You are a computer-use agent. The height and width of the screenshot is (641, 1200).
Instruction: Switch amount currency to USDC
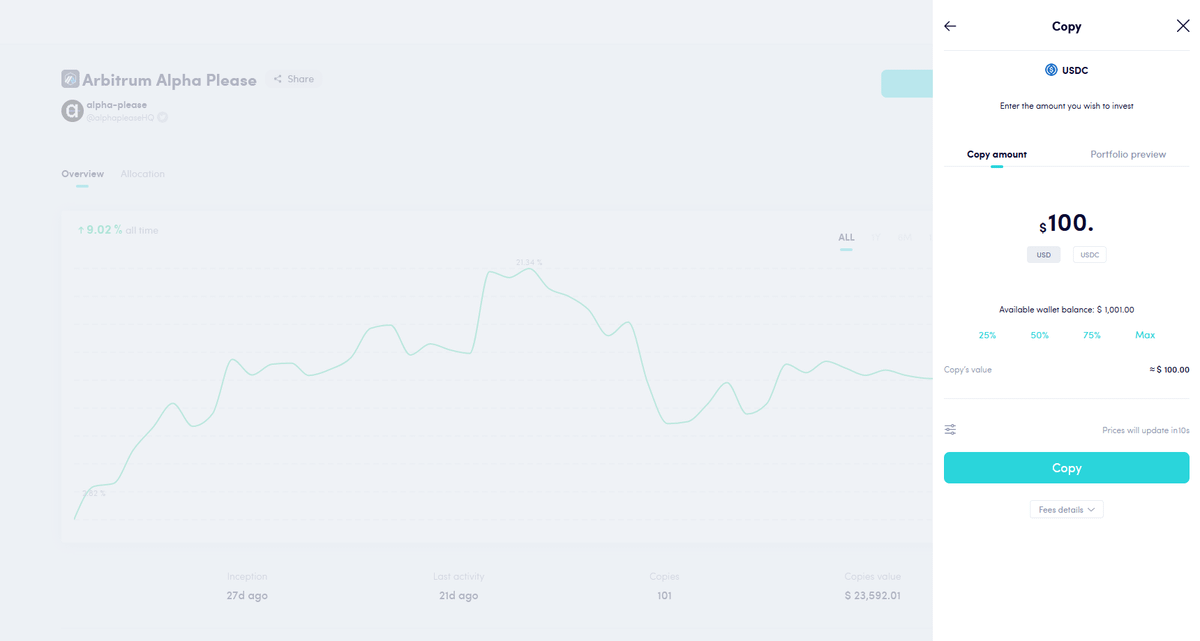point(1089,255)
